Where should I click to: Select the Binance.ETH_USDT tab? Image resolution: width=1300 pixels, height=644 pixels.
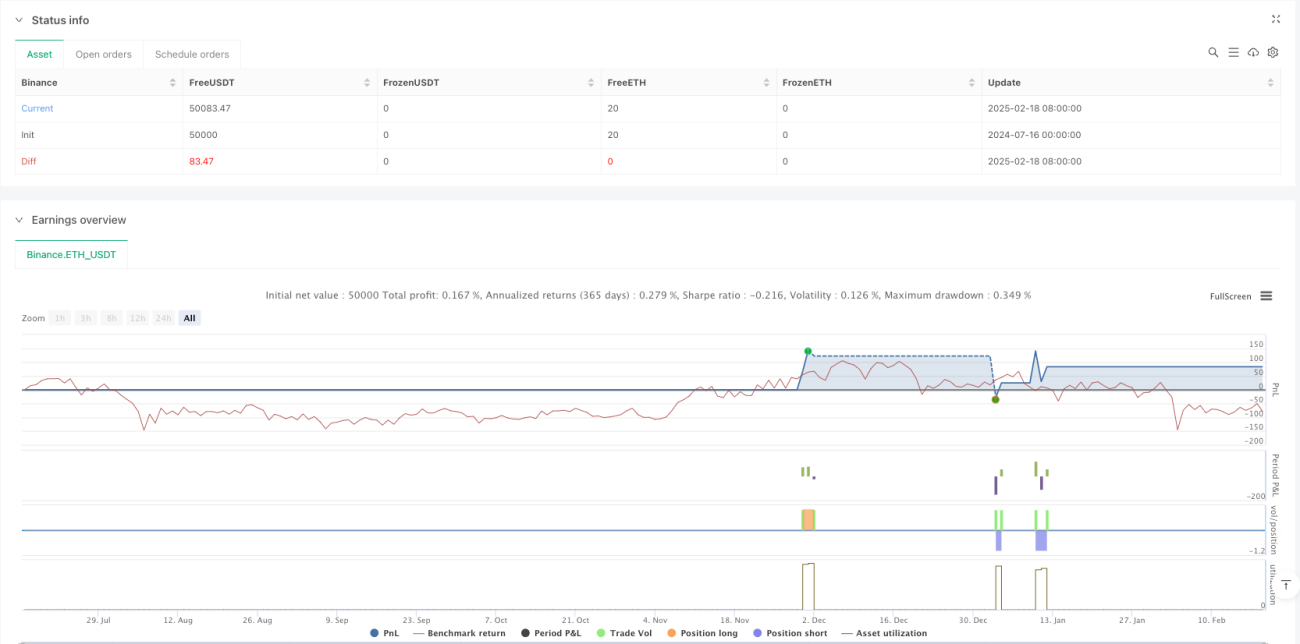(71, 255)
